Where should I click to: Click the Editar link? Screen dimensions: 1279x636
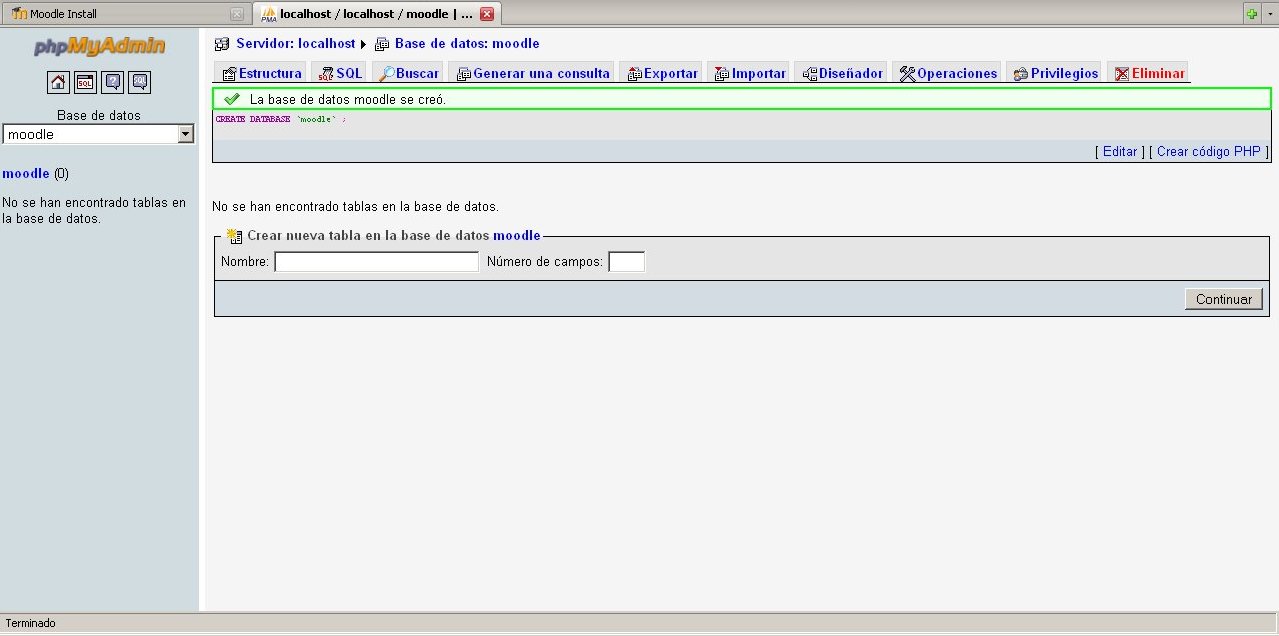1119,152
